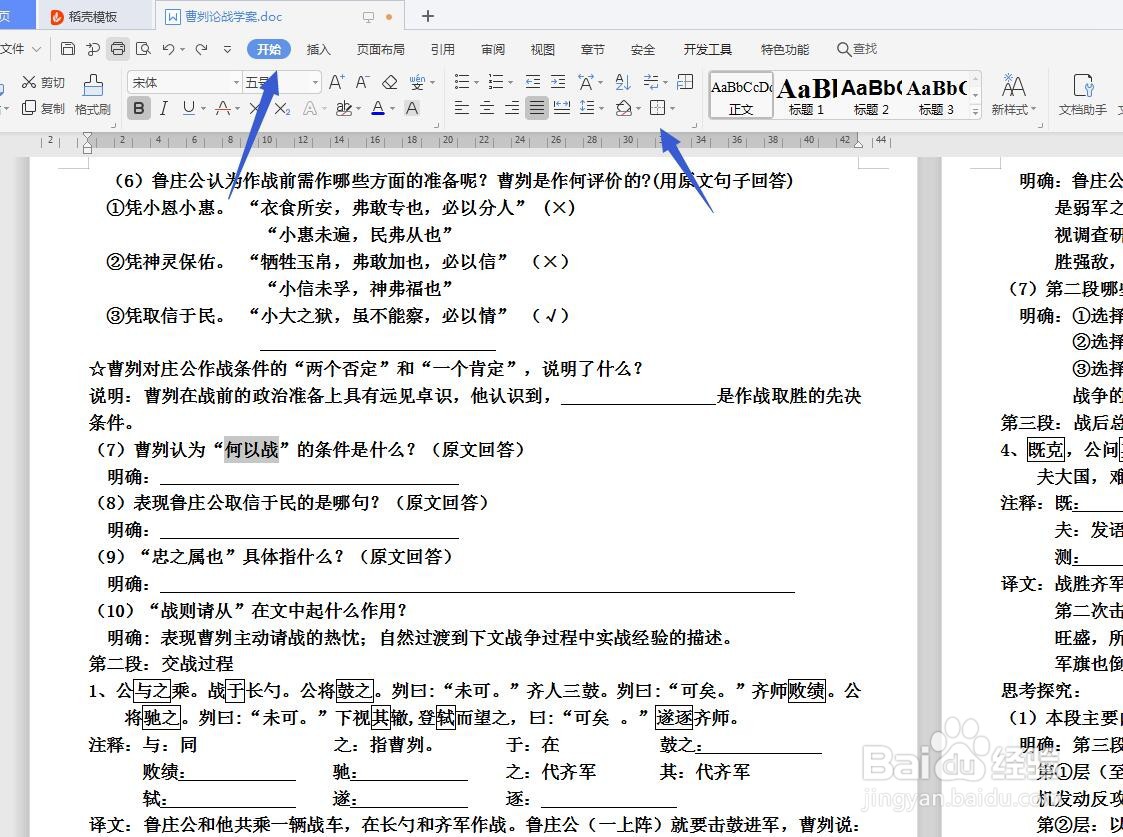Choose the font color A swatch
Viewport: 1123px width, 837px height.
pos(378,108)
